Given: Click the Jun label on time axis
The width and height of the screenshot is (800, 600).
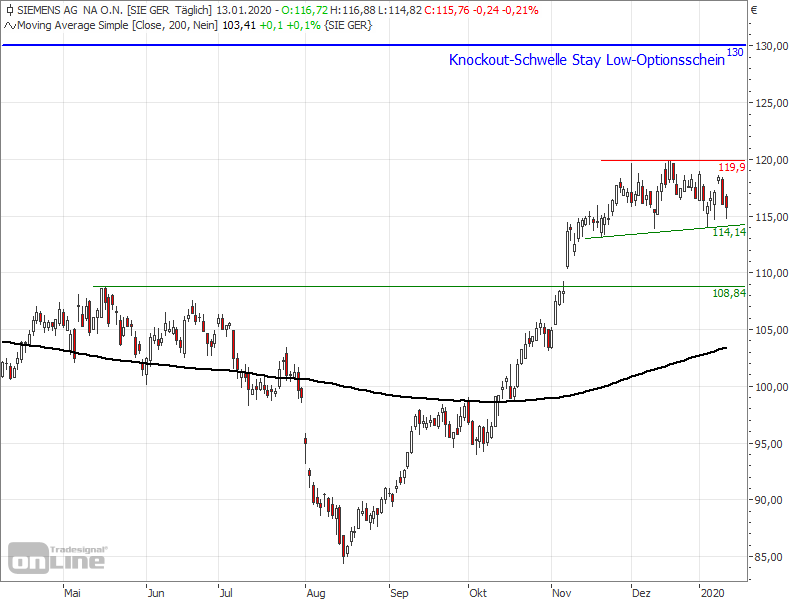Looking at the screenshot, I should tap(156, 593).
